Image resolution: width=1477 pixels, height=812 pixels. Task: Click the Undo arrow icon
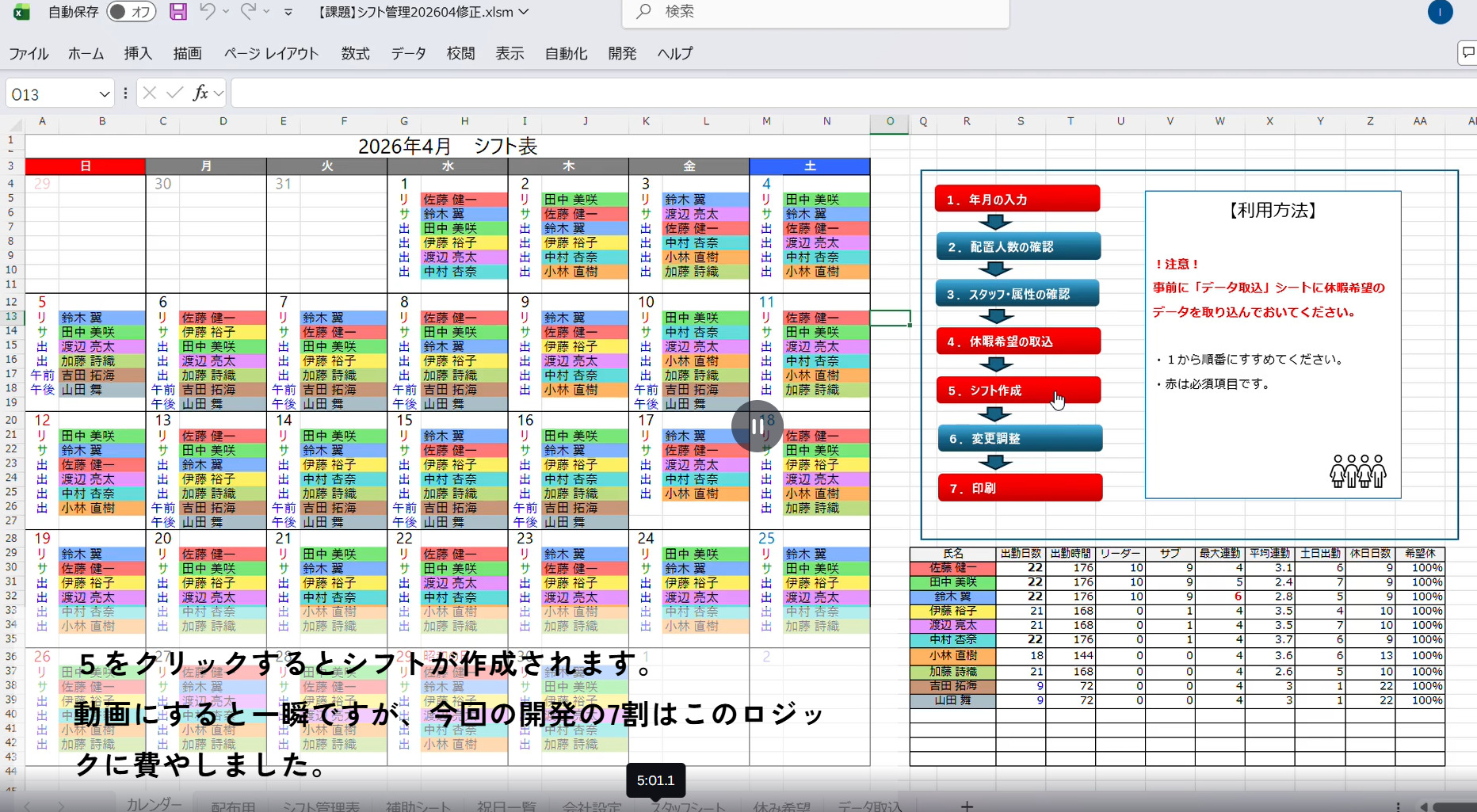[x=208, y=12]
